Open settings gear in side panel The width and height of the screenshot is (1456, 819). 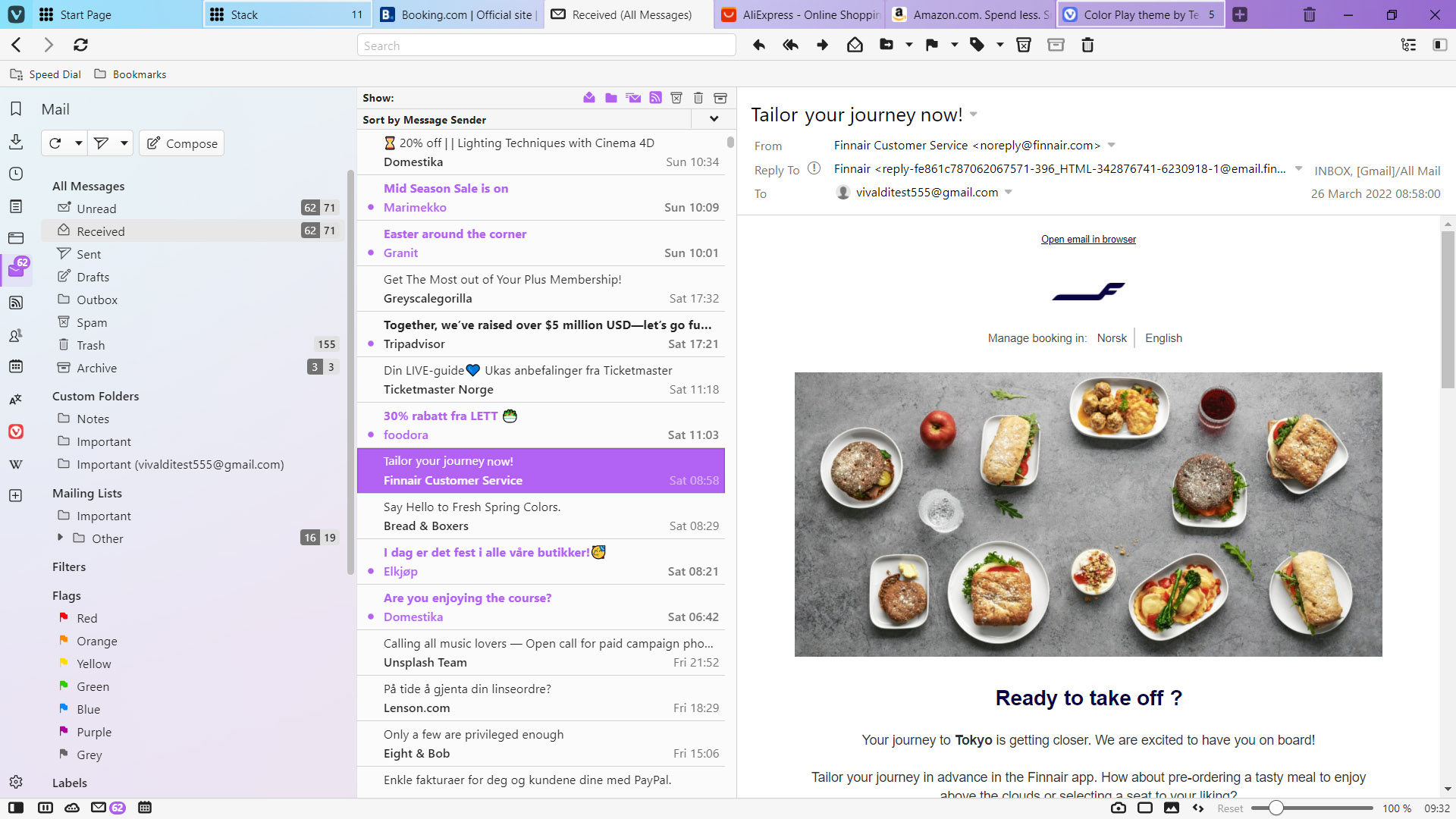tap(16, 782)
